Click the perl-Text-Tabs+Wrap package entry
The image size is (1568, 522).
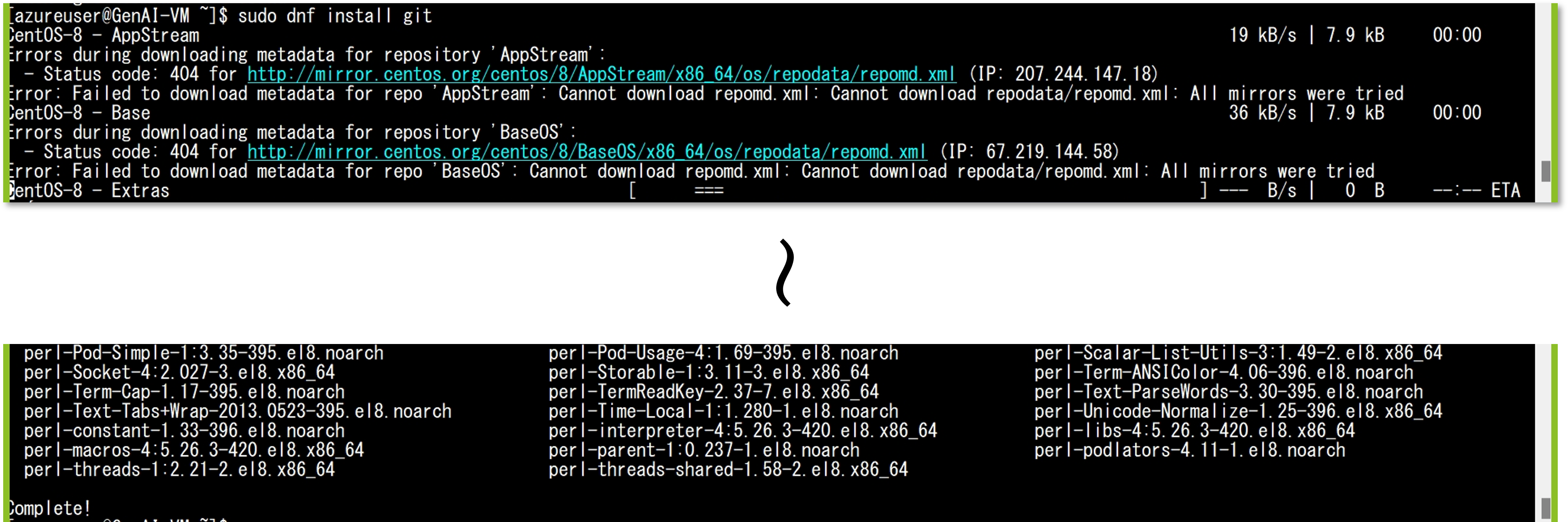tap(238, 411)
